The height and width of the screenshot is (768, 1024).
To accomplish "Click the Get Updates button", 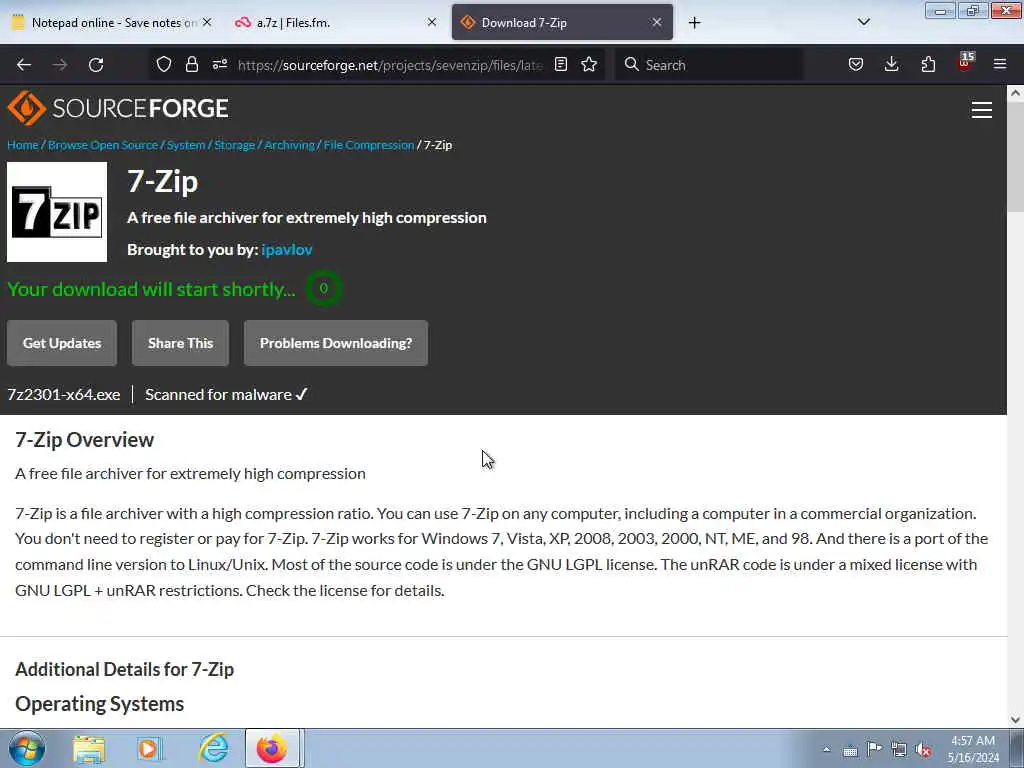I will 62,343.
